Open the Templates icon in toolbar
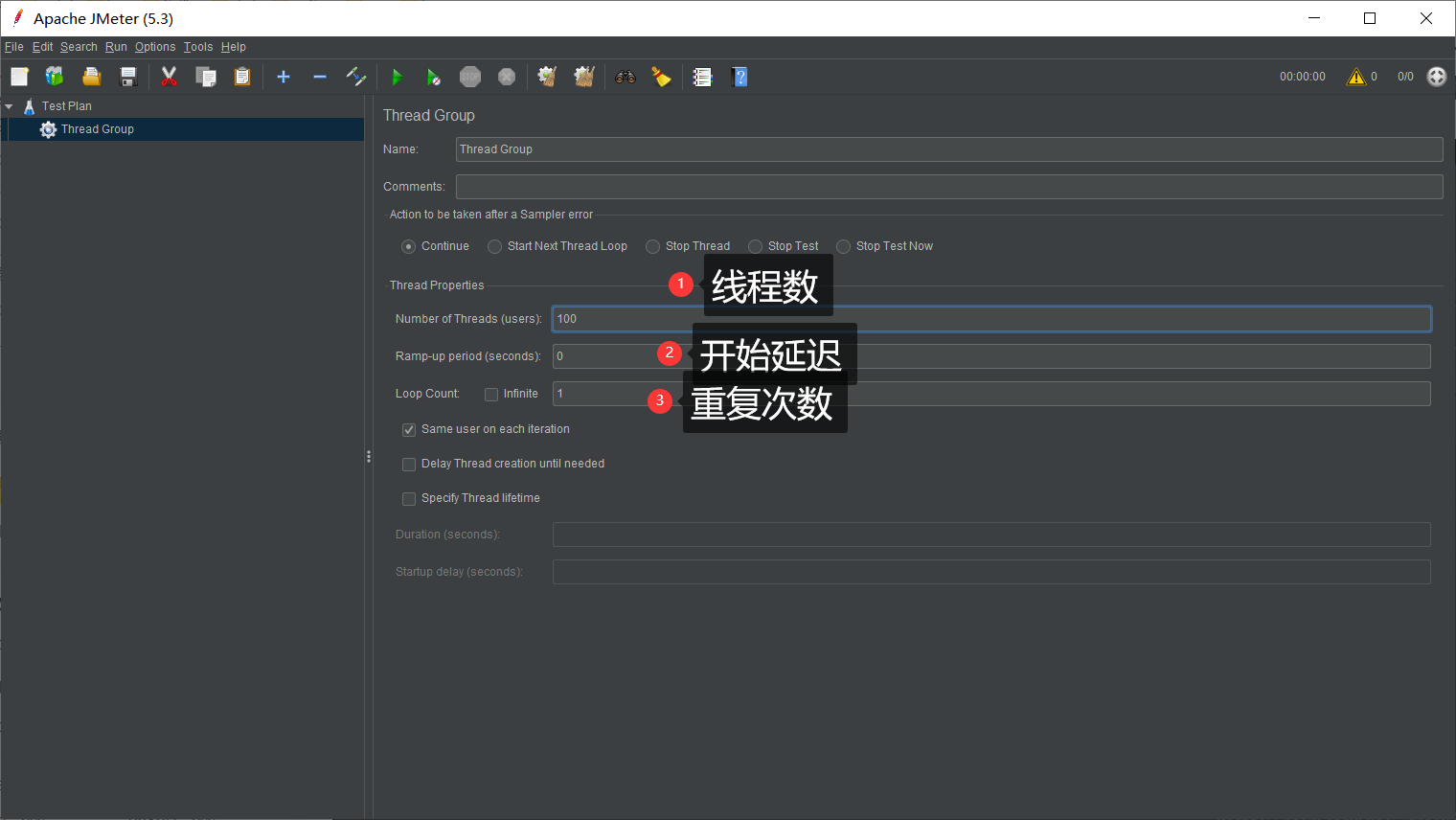 [x=55, y=77]
